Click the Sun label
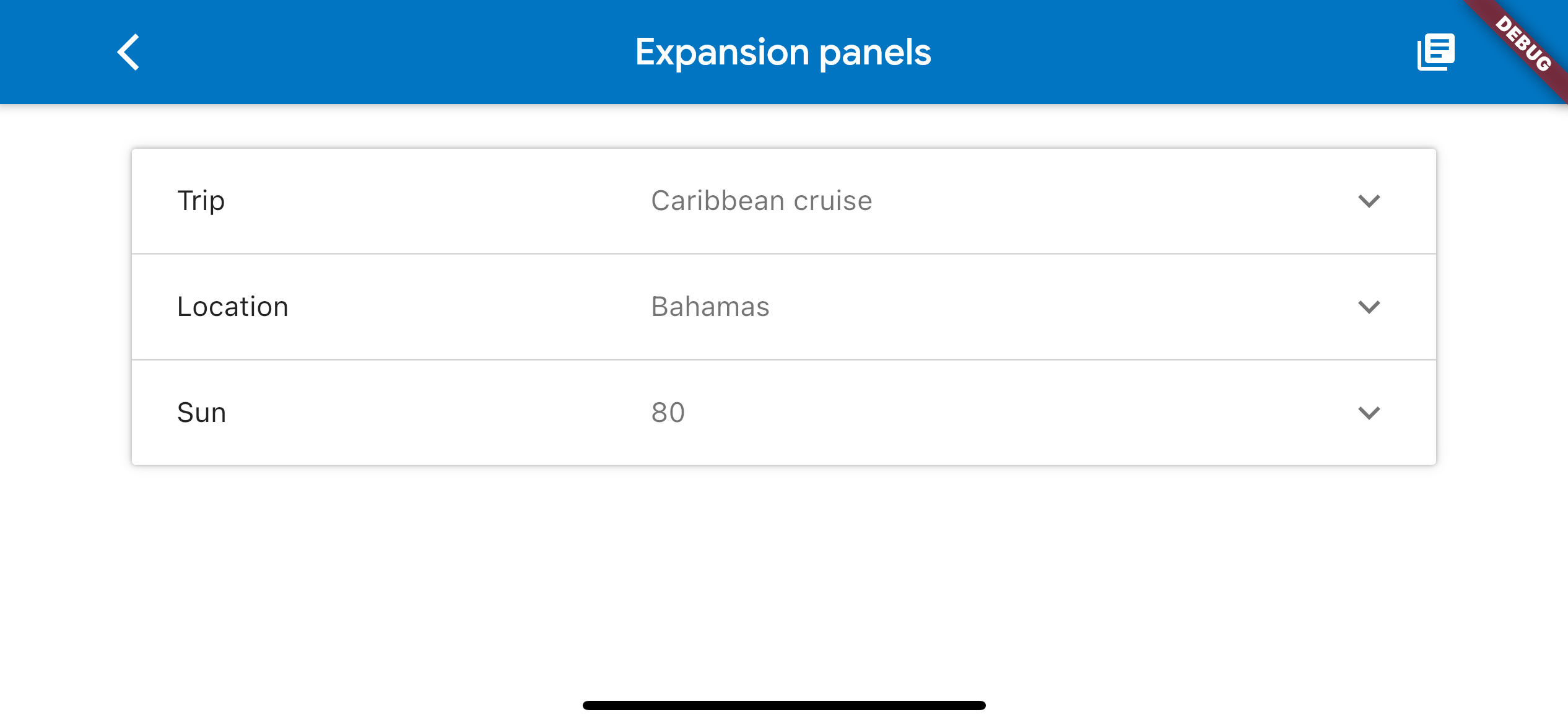This screenshot has height=725, width=1568. click(x=201, y=411)
